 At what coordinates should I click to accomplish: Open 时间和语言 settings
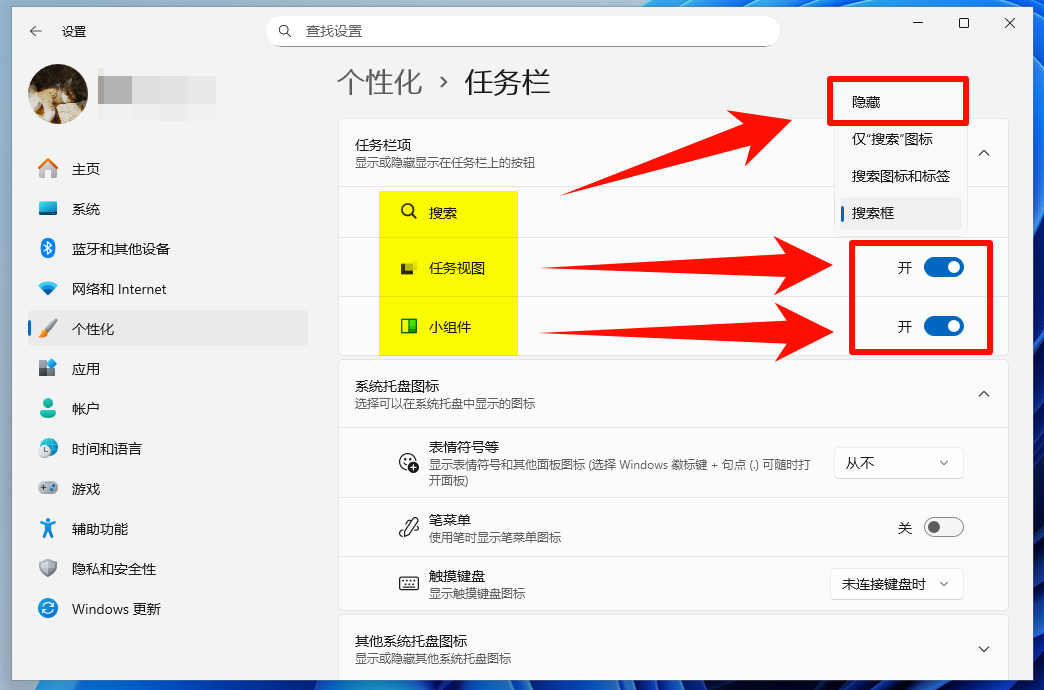[168, 448]
